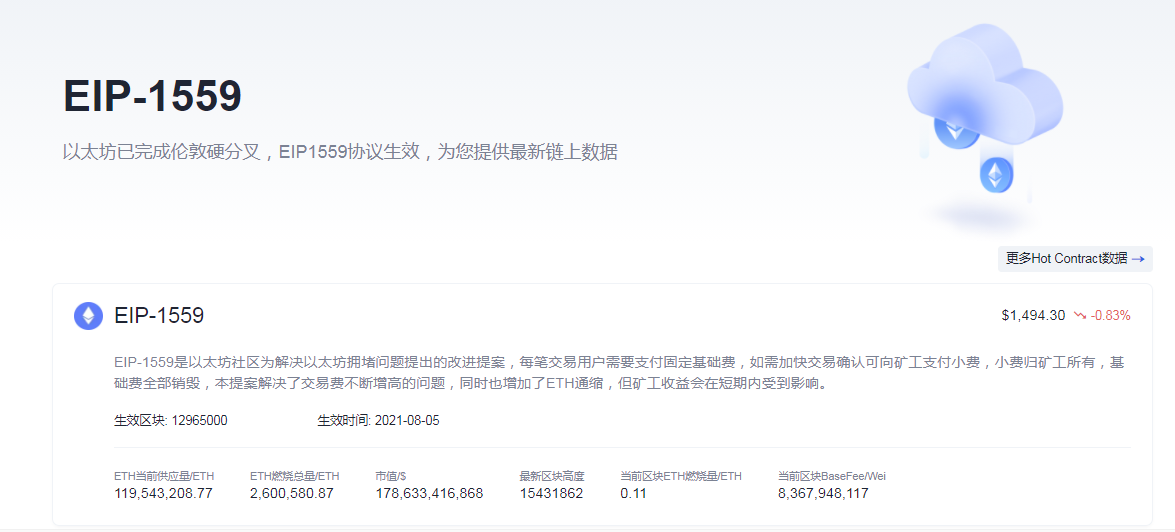Click the block height 15431862

coord(552,493)
